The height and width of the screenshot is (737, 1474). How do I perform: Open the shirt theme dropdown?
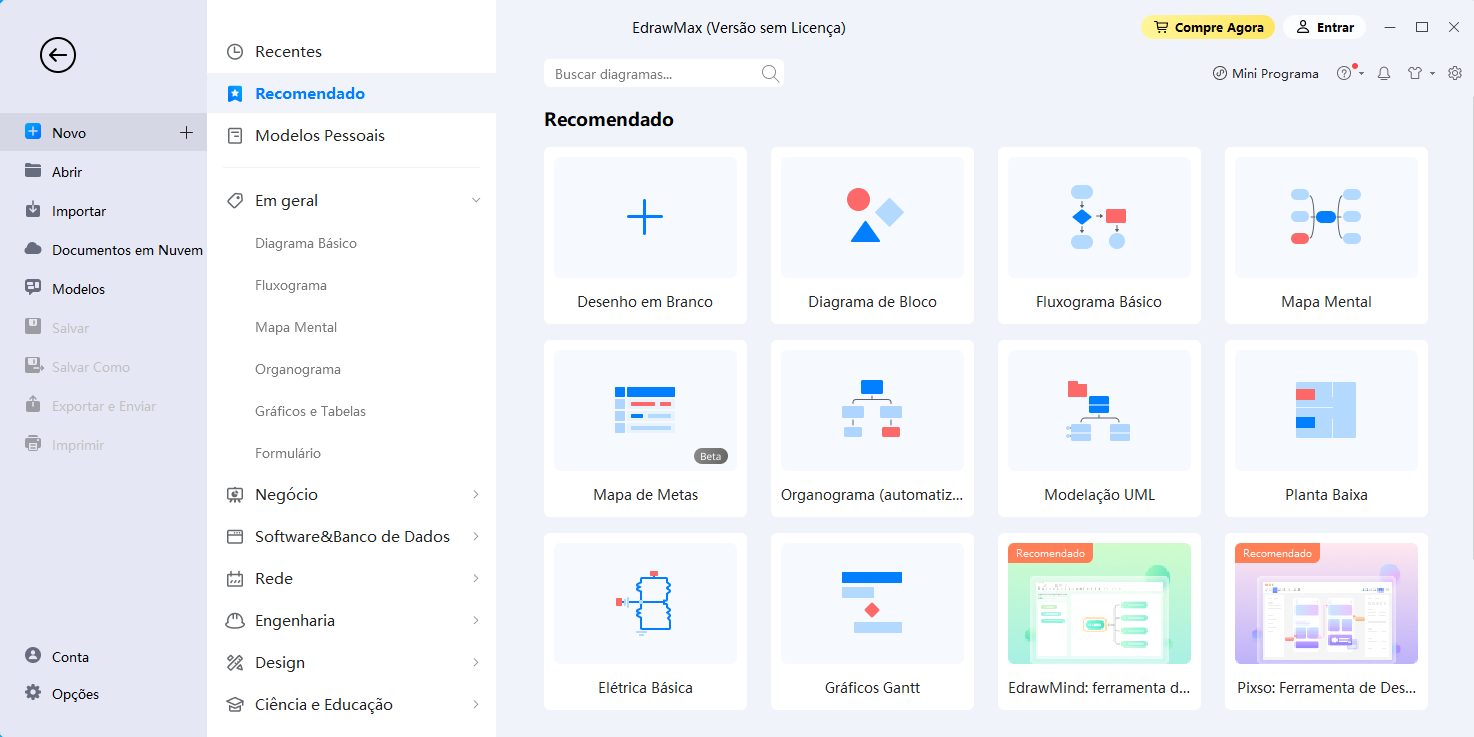1420,73
